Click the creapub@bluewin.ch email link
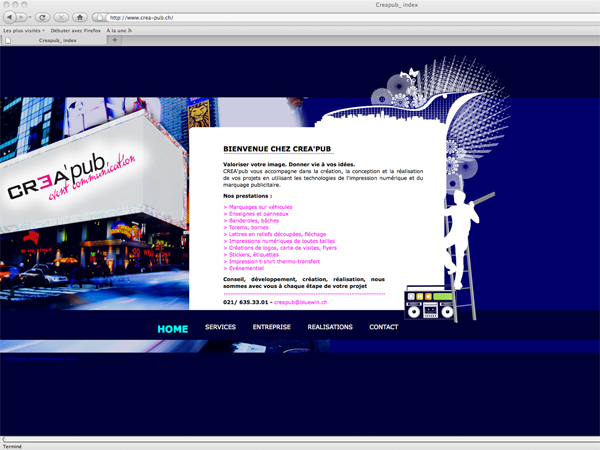 300,302
